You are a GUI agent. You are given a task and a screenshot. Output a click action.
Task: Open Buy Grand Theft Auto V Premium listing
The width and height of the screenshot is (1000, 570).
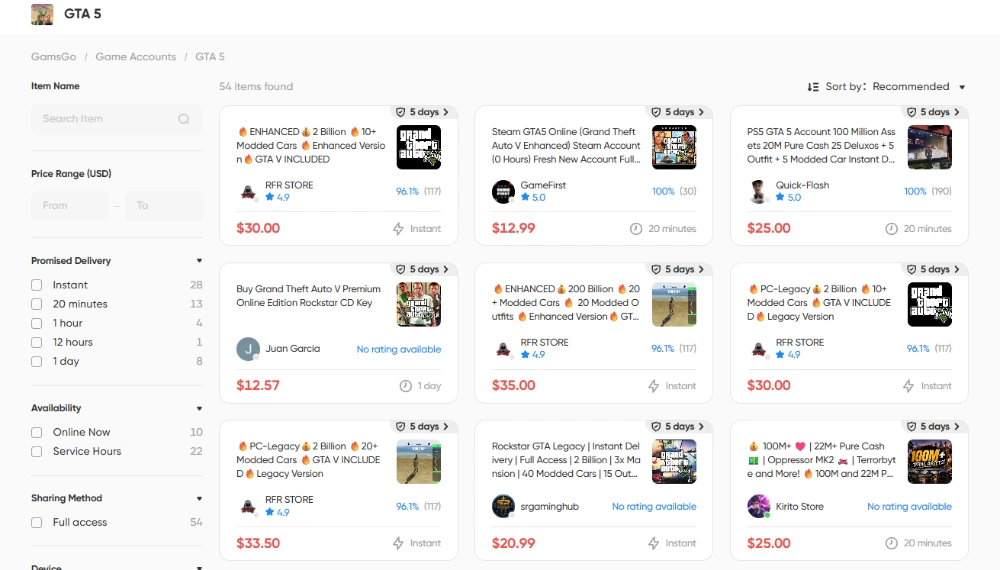(309, 296)
